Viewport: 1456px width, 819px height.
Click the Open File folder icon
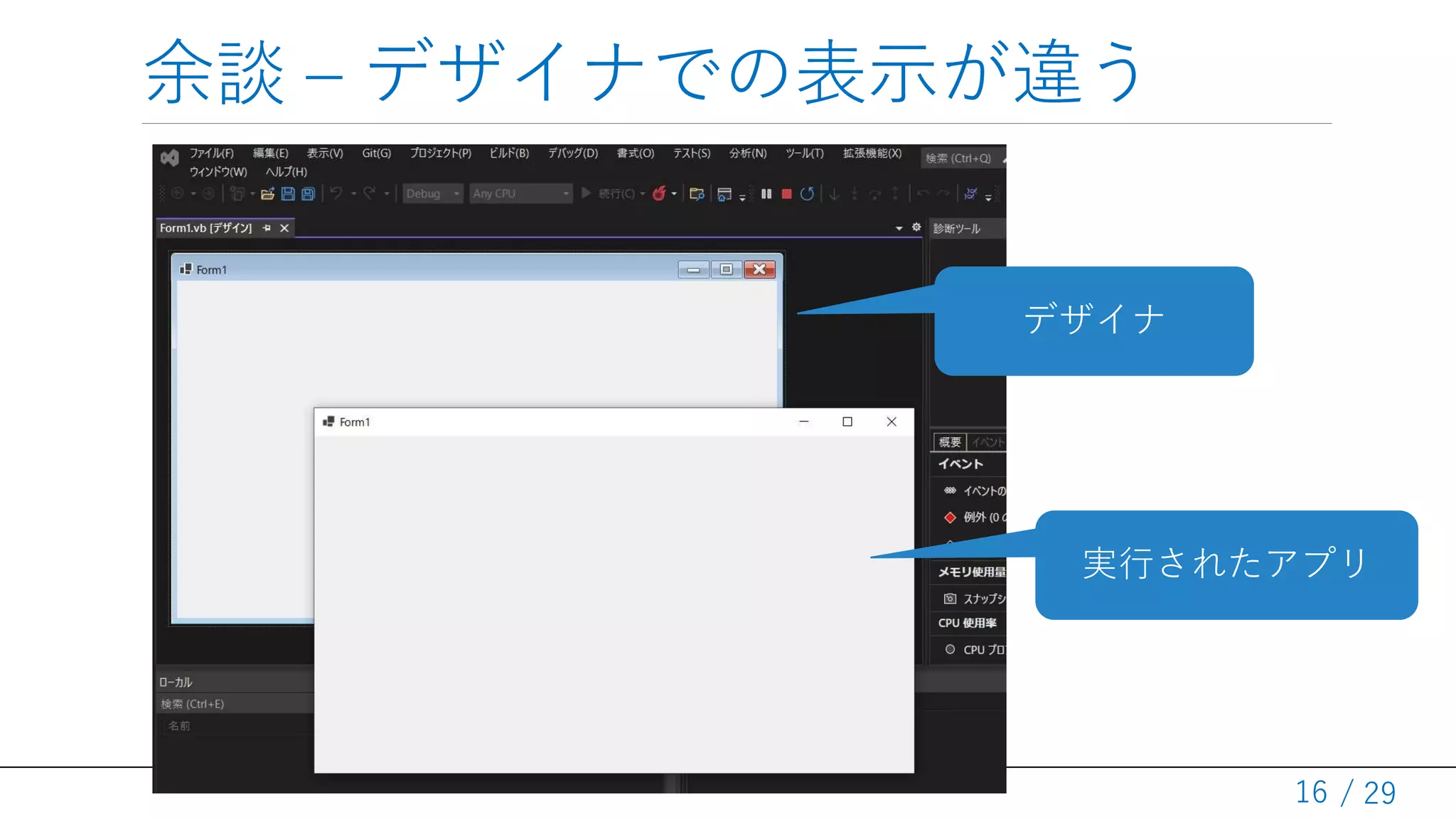pos(267,193)
